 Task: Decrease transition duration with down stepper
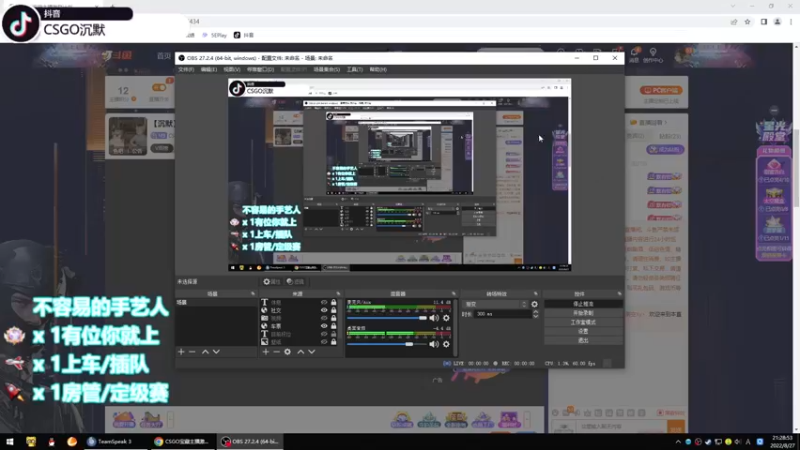coord(535,316)
